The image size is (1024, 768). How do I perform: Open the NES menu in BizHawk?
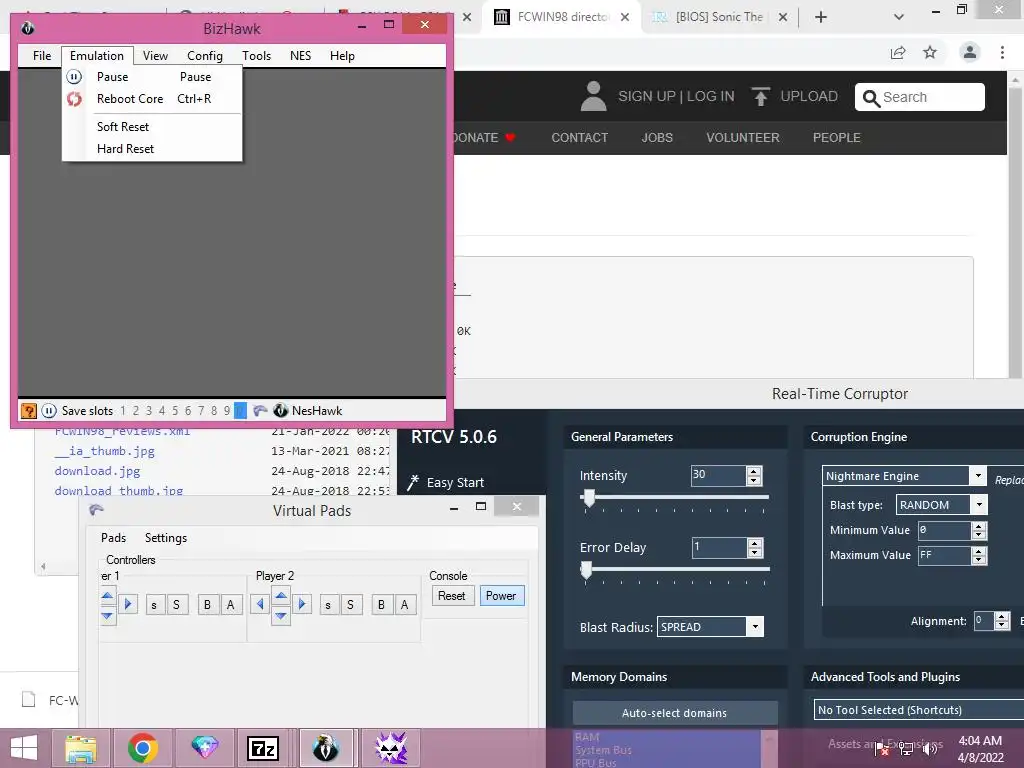coord(300,56)
